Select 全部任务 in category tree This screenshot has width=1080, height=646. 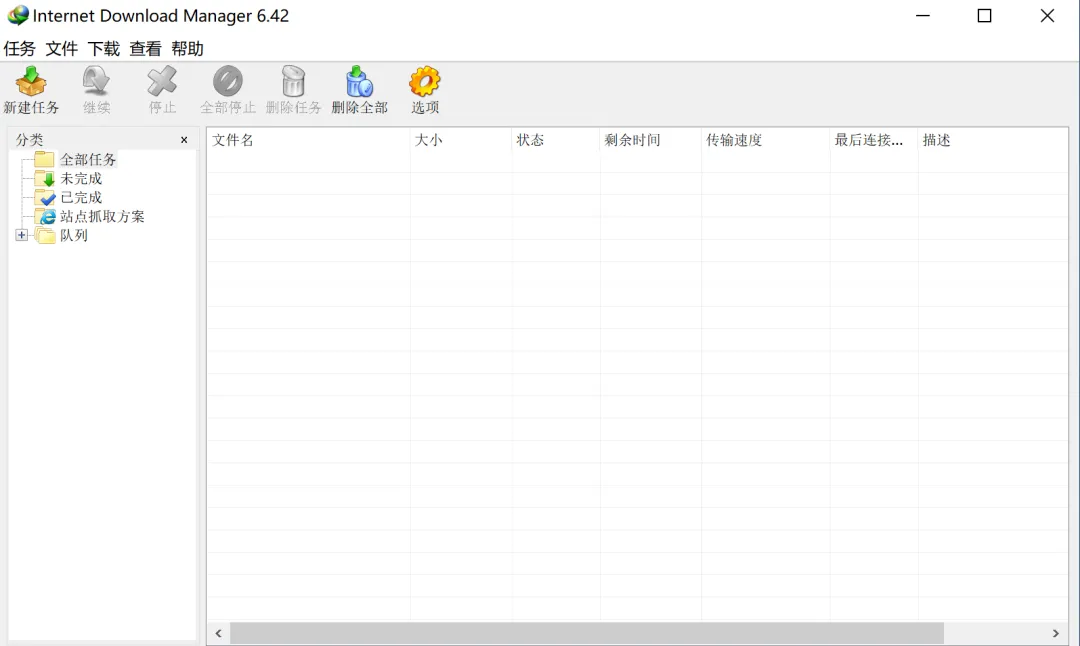[88, 159]
